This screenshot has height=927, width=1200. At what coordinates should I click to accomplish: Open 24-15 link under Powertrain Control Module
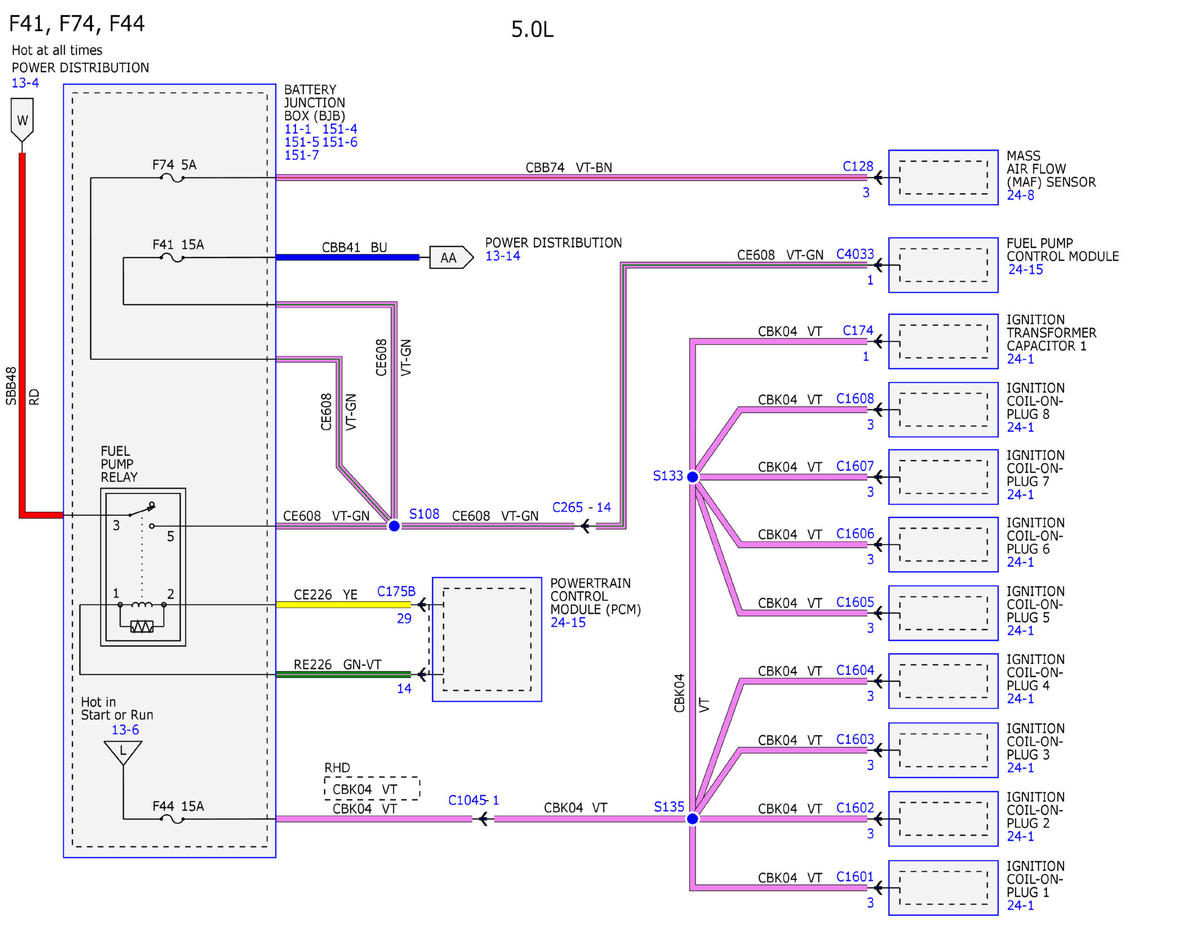[x=568, y=622]
